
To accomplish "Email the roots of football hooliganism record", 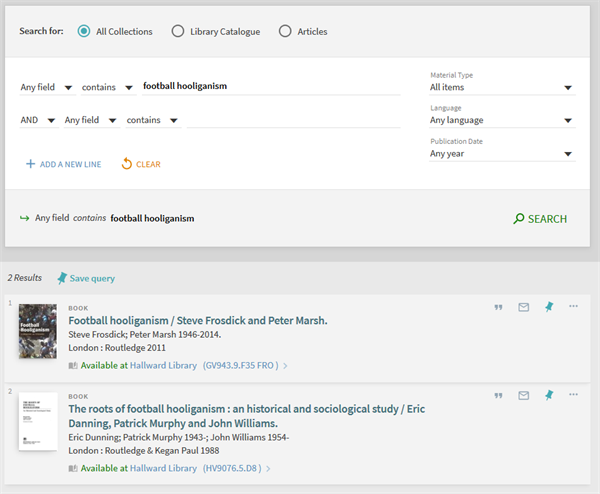I will click(x=523, y=395).
